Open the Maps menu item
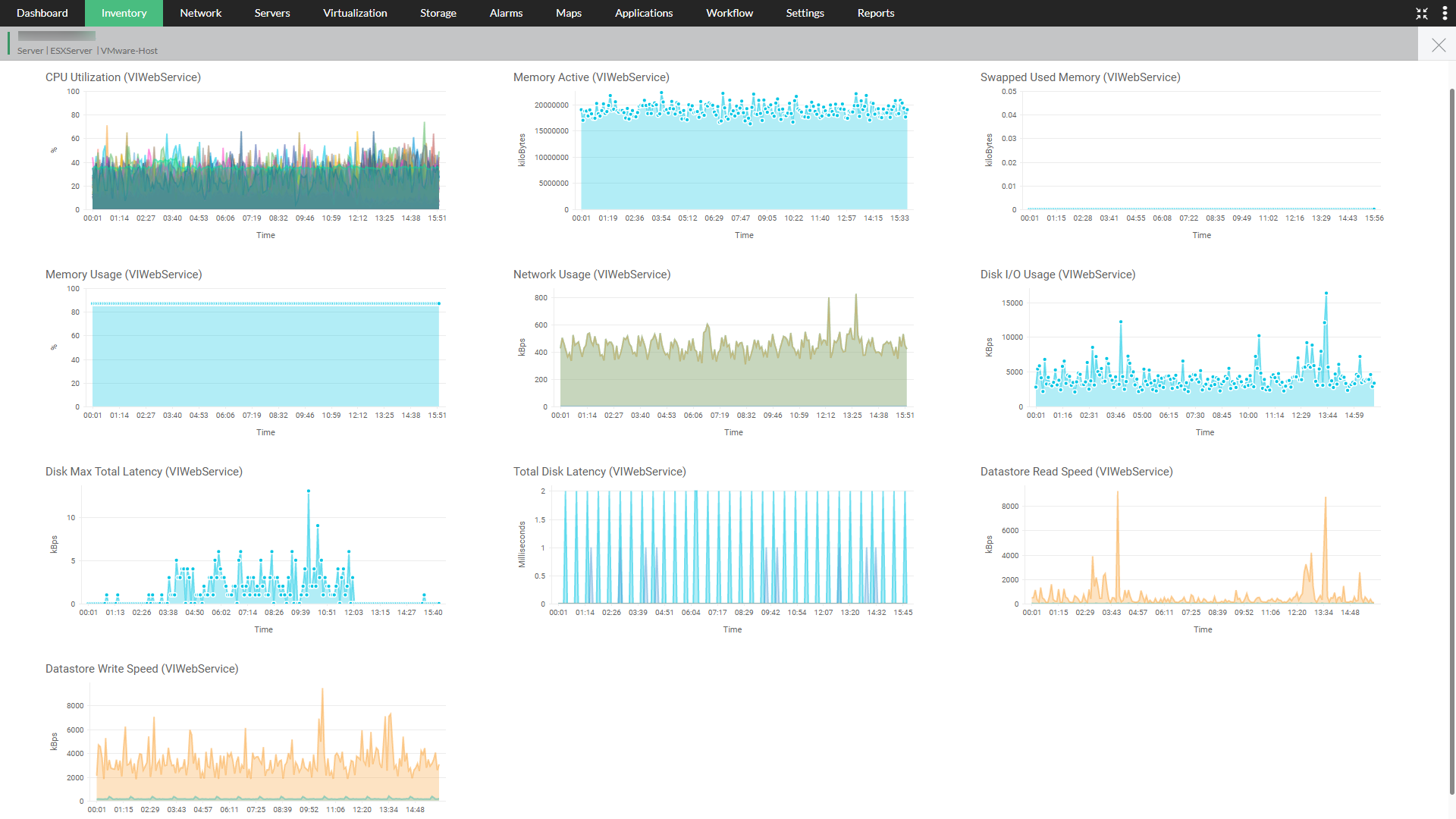1456x819 pixels. [568, 13]
